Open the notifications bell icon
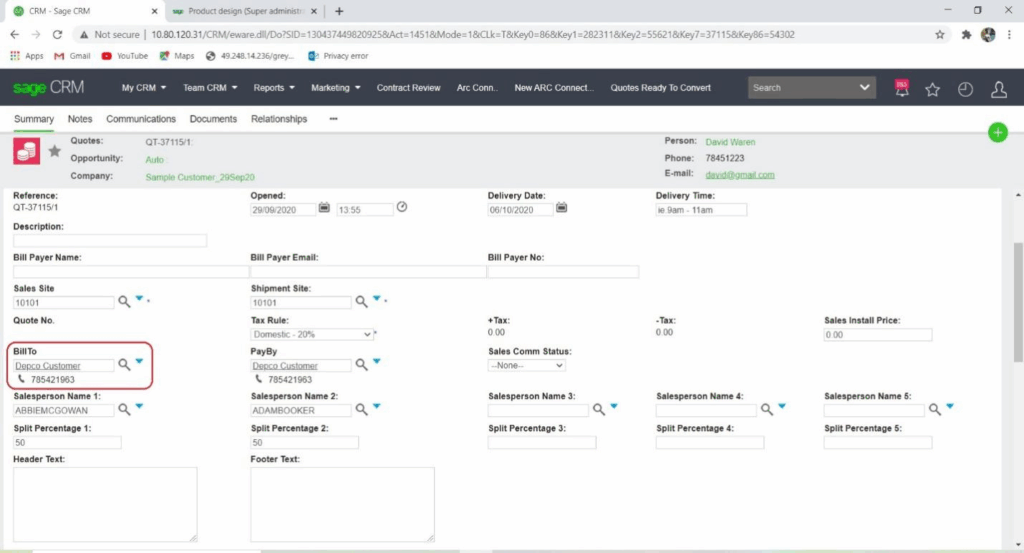1024x553 pixels. [901, 89]
